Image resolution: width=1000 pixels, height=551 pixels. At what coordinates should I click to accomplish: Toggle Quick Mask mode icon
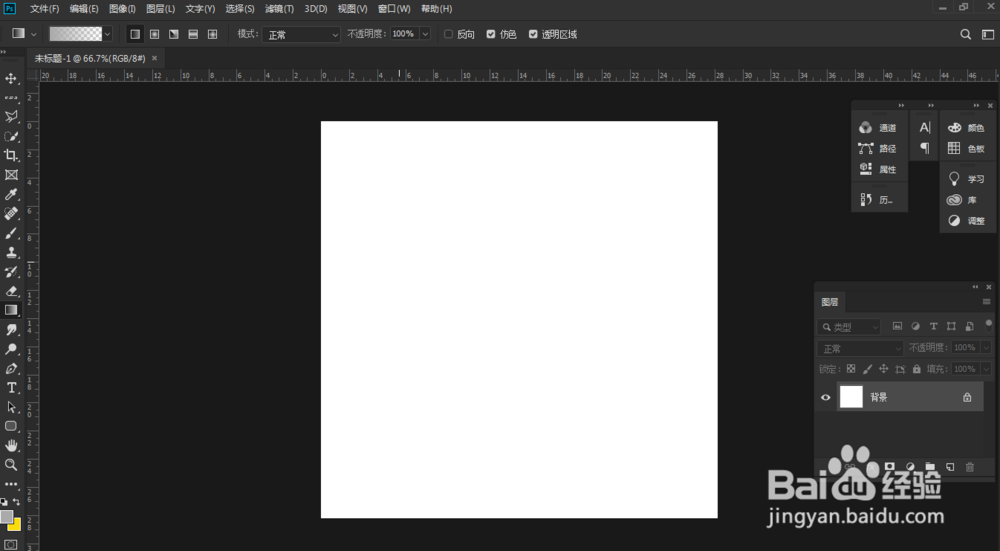11,545
